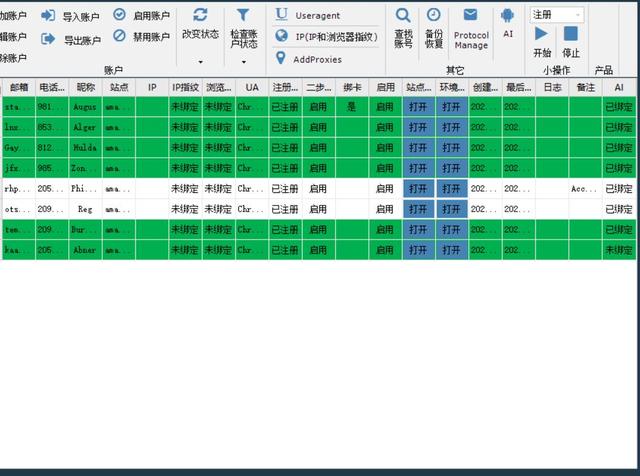Select the nickname cell 'Mulda'
640x476 pixels.
pos(85,148)
